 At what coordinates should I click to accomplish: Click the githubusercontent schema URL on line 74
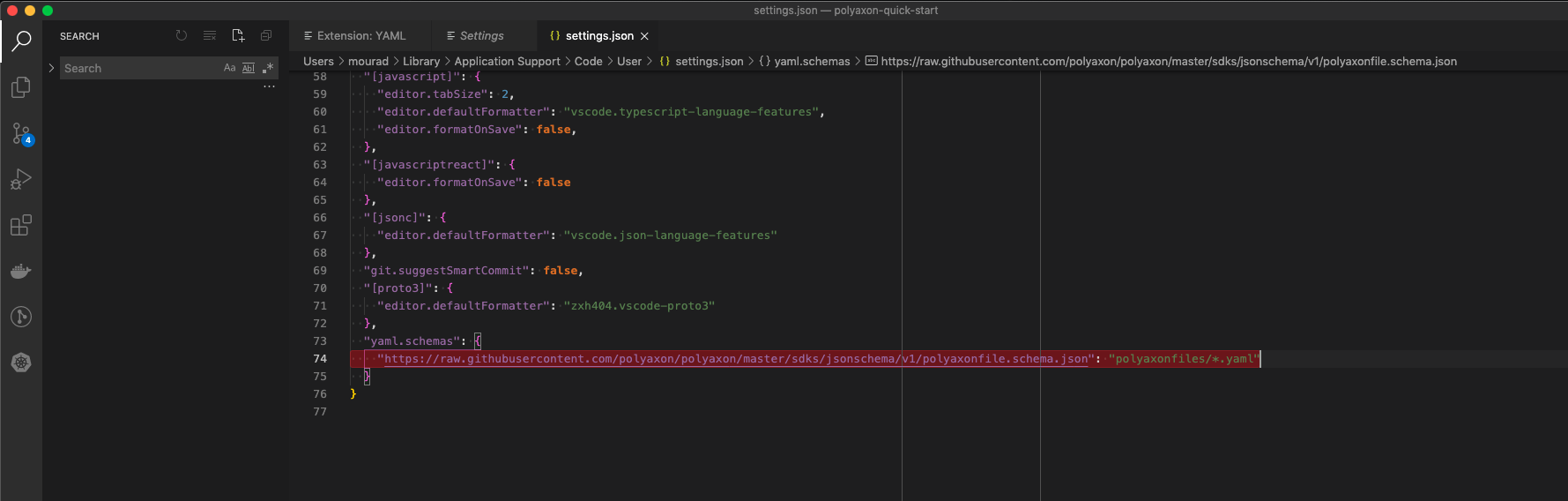(736, 359)
